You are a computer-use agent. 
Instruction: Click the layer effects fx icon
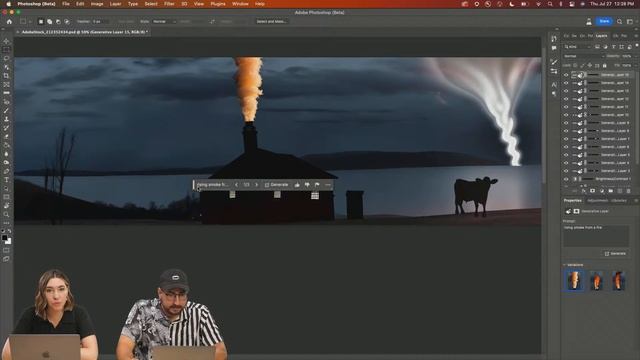(x=583, y=191)
